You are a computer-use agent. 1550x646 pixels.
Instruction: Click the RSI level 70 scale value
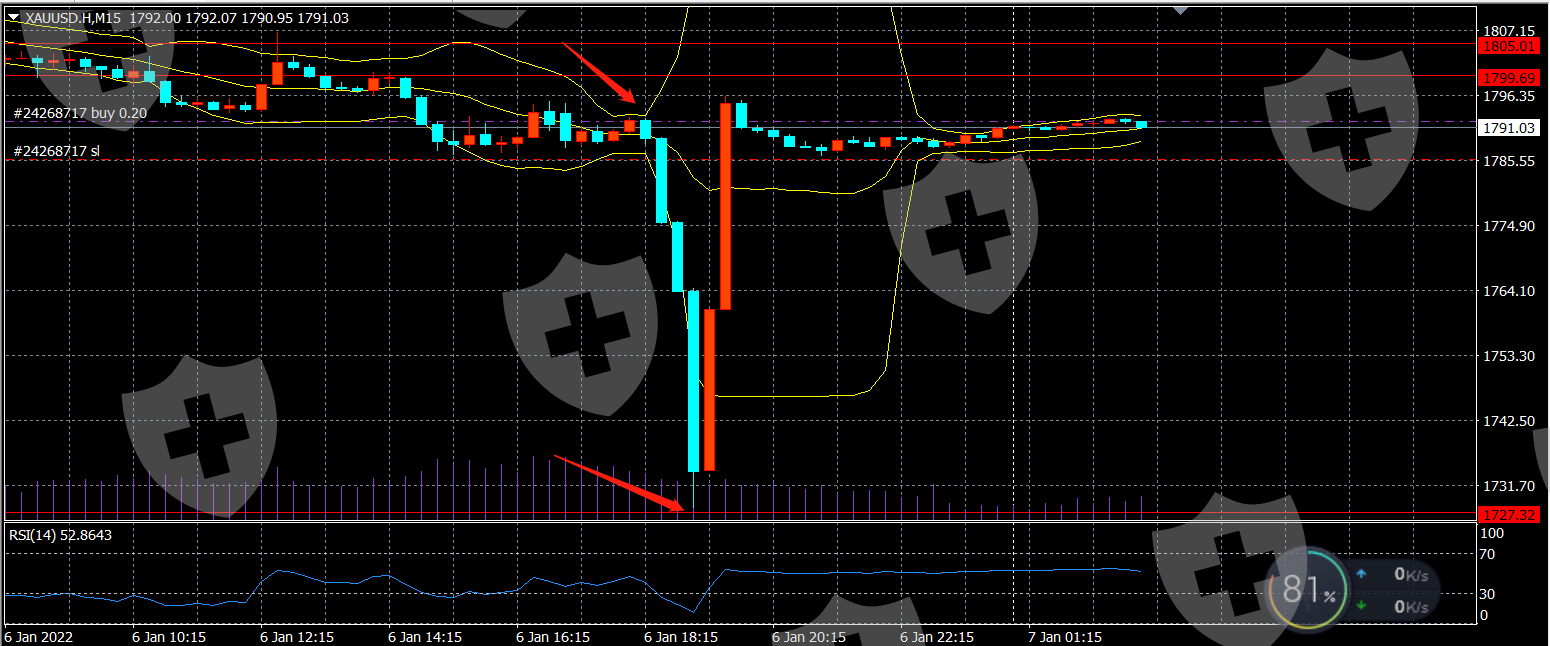[x=1487, y=554]
